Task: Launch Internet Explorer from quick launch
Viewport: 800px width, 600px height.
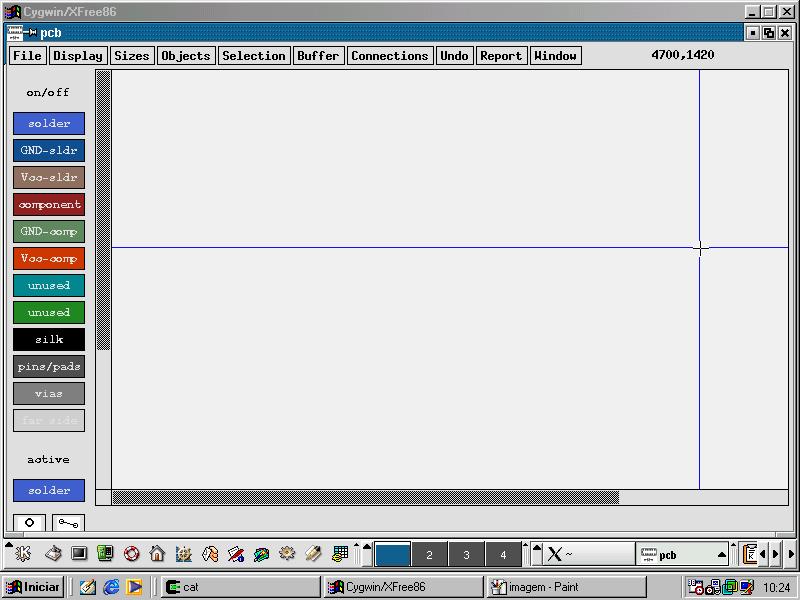Action: coord(111,587)
